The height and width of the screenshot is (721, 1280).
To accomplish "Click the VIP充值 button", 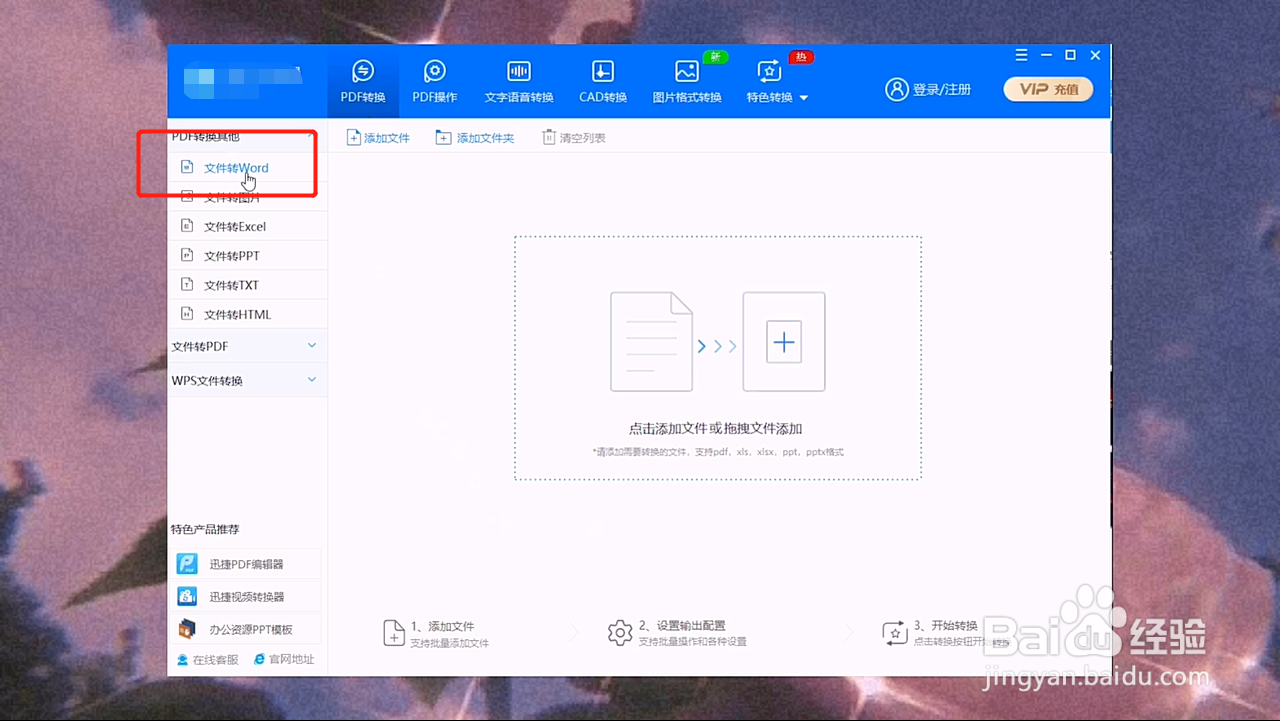I will pos(1048,89).
